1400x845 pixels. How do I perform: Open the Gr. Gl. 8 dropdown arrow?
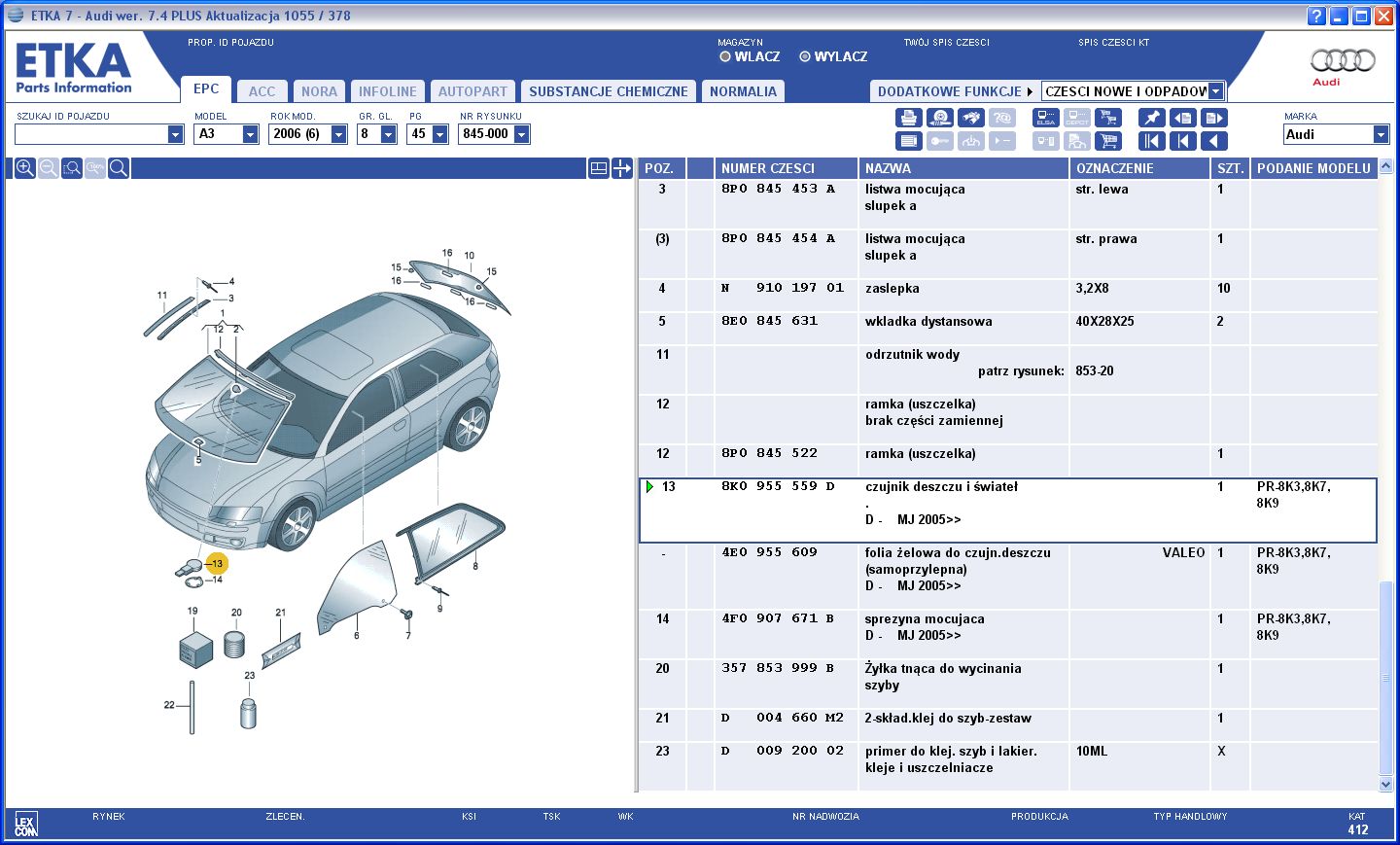388,134
